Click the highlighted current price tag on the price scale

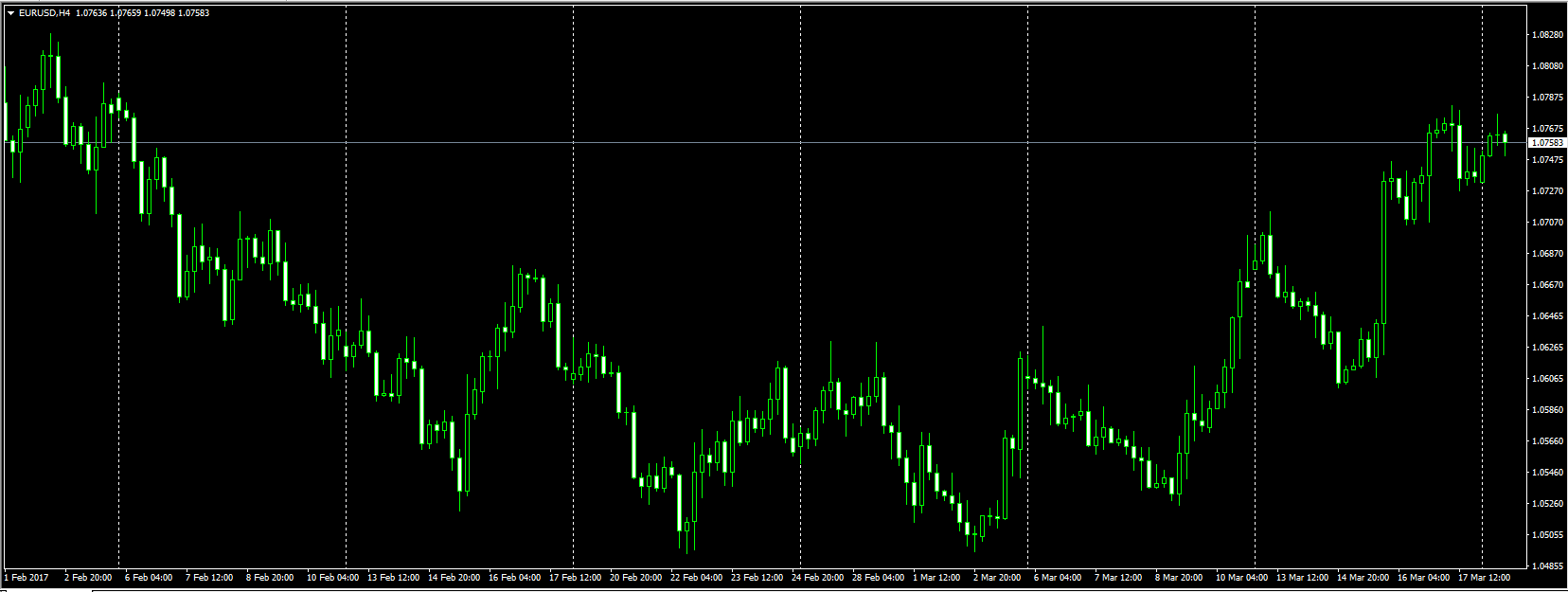[1547, 142]
